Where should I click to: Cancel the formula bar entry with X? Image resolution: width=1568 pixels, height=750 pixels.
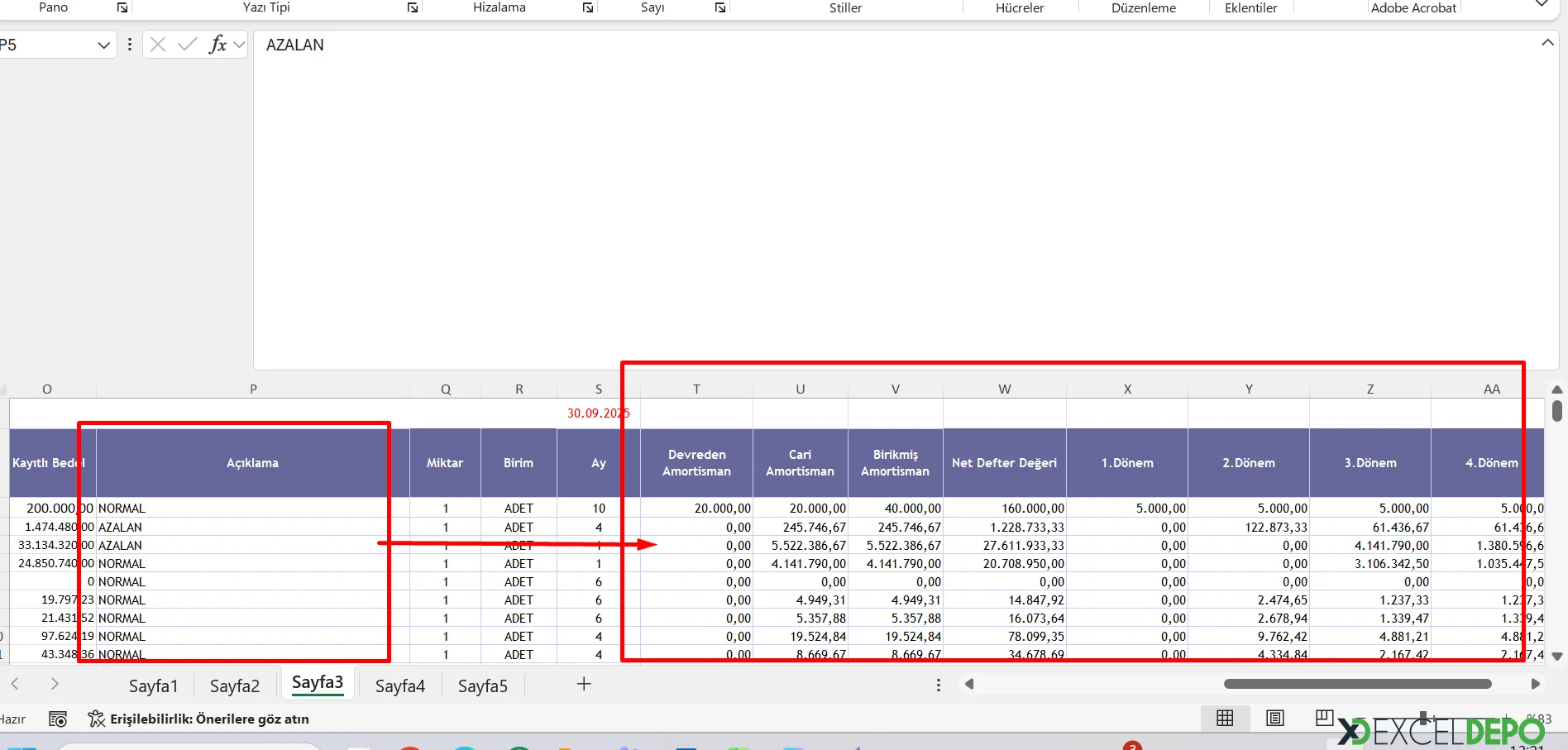click(158, 45)
